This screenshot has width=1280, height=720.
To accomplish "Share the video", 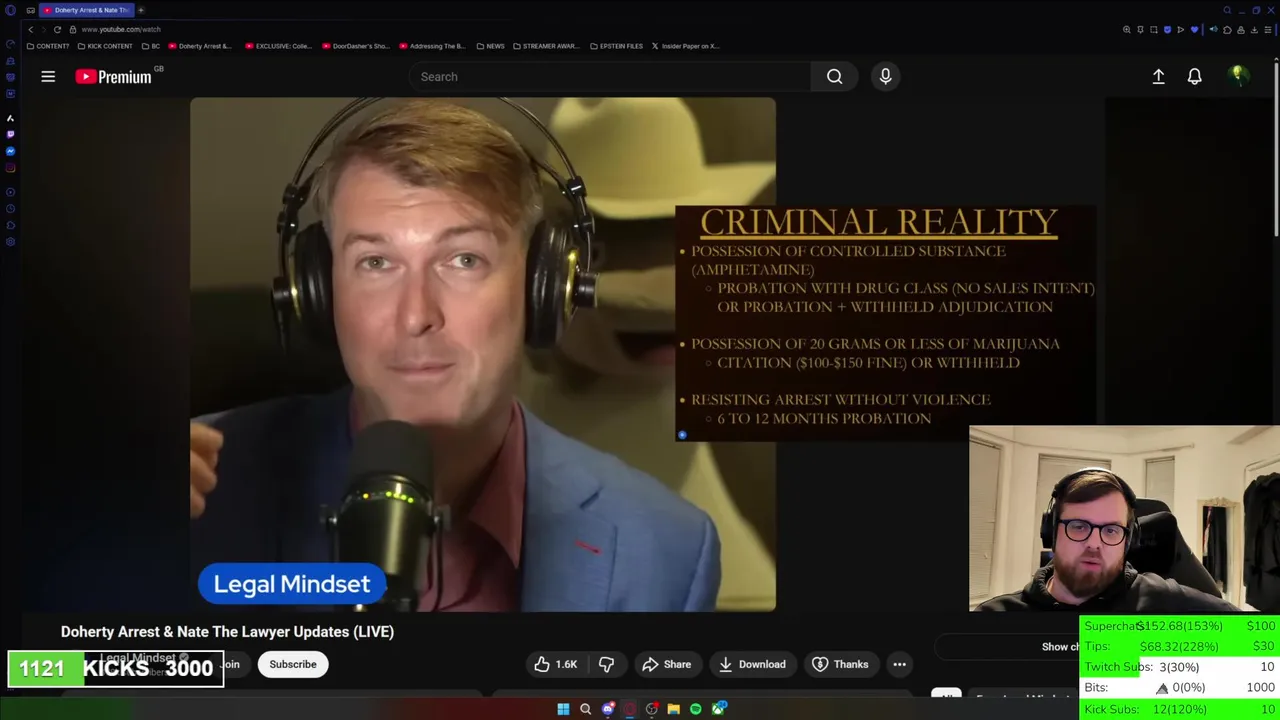I will tap(667, 664).
